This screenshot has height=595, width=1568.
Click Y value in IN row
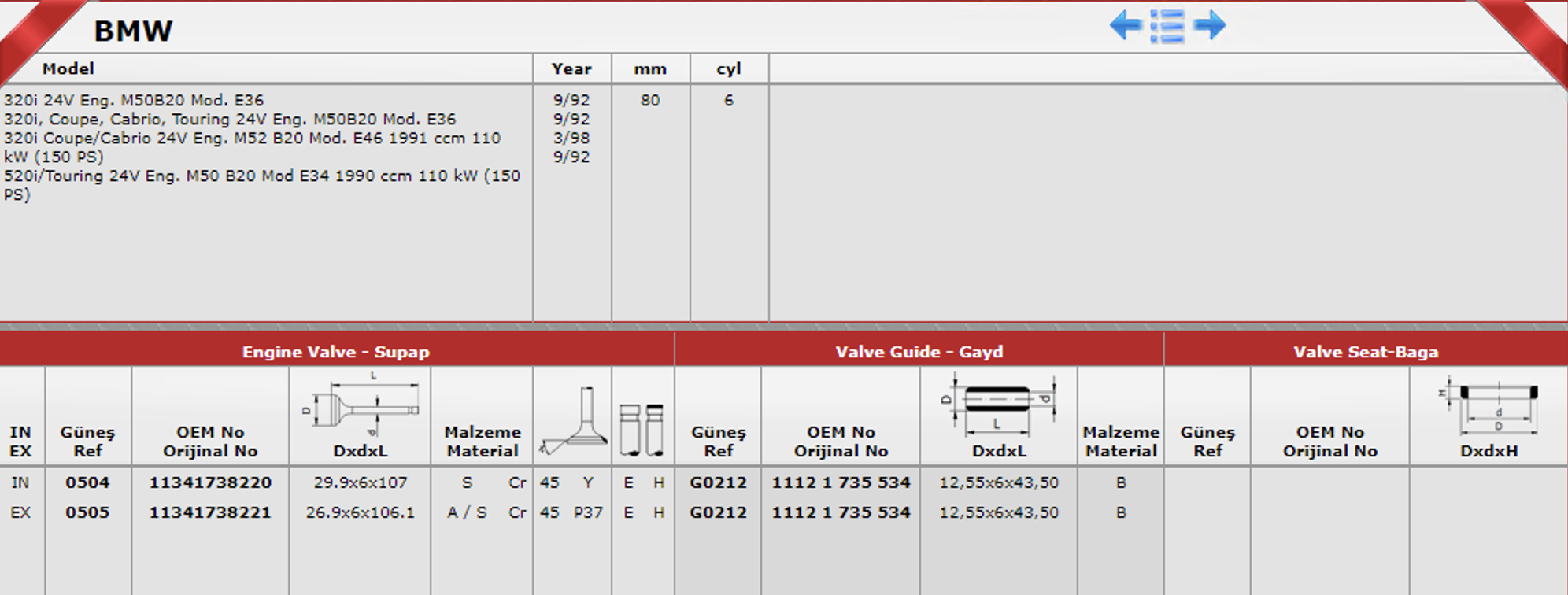coord(588,482)
